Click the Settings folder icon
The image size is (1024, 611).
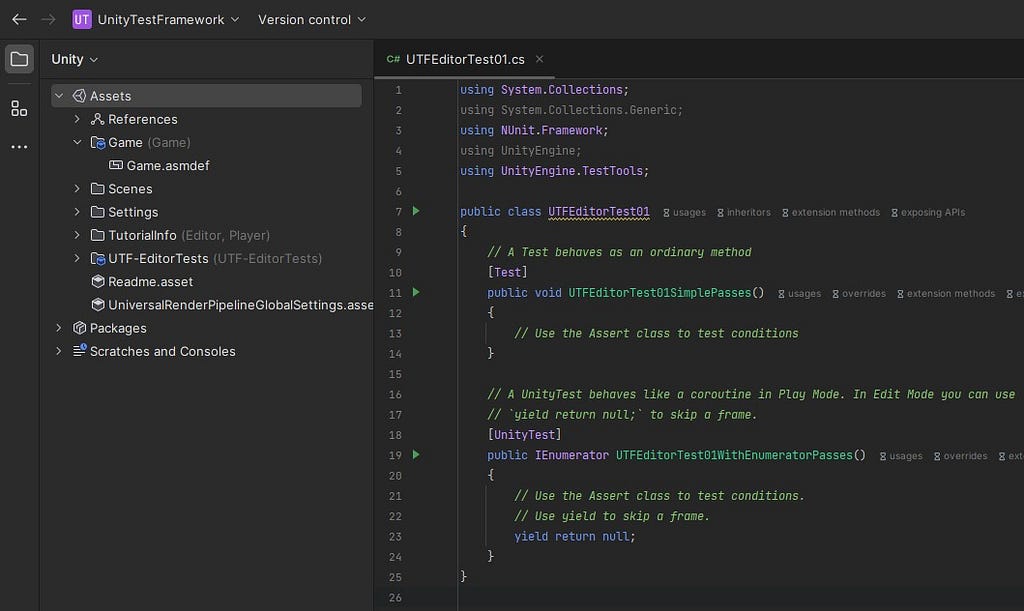click(x=97, y=212)
